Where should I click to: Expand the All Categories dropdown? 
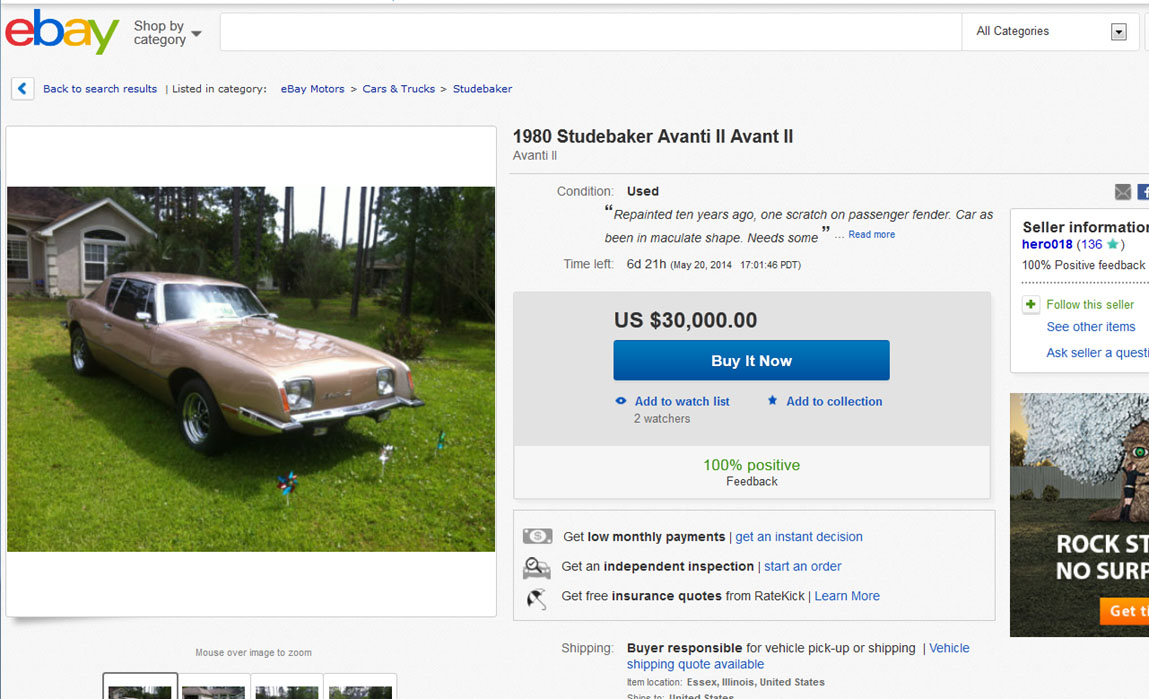coord(1119,32)
